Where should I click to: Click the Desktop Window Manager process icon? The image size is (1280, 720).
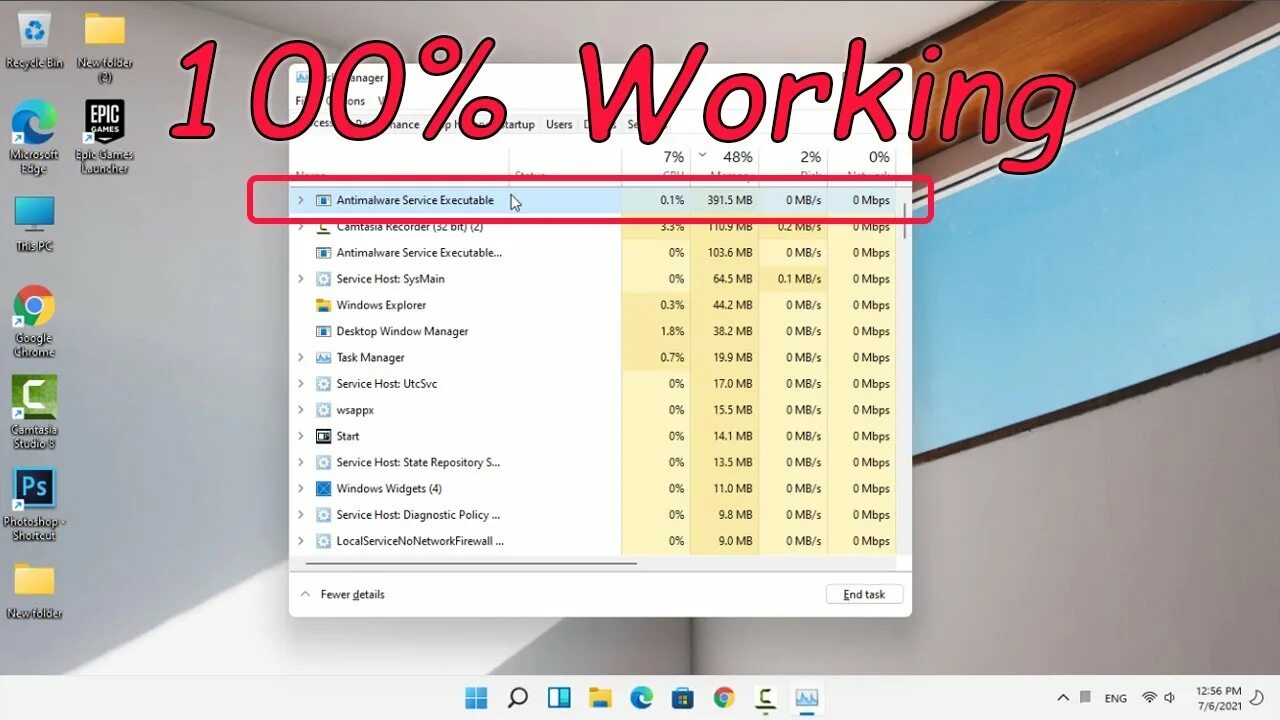click(323, 331)
